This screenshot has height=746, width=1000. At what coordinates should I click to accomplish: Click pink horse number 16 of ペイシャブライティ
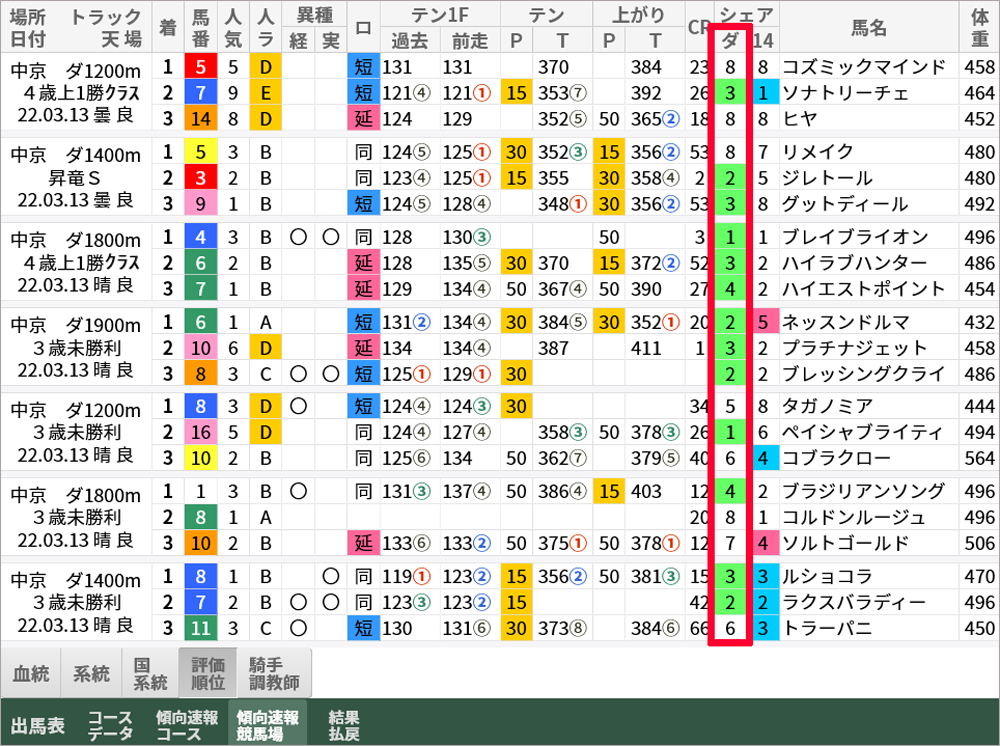(200, 432)
